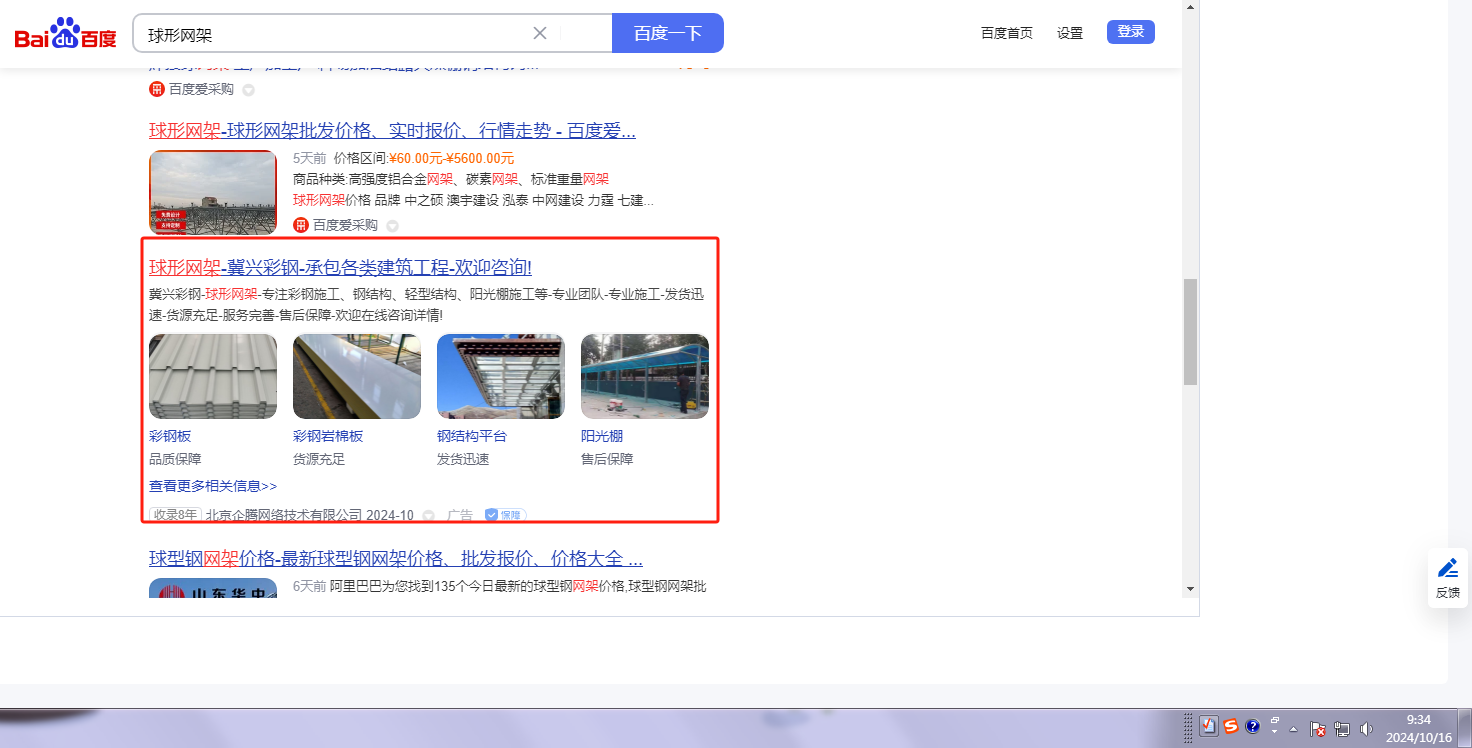Click the network connection tray icon
Screen dimensions: 1472x748
point(1342,729)
